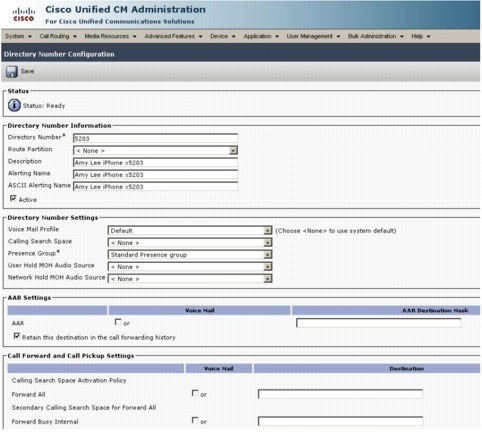482x432 pixels.
Task: Click the Calling Search Space Activation Policy label
Action: tap(69, 380)
